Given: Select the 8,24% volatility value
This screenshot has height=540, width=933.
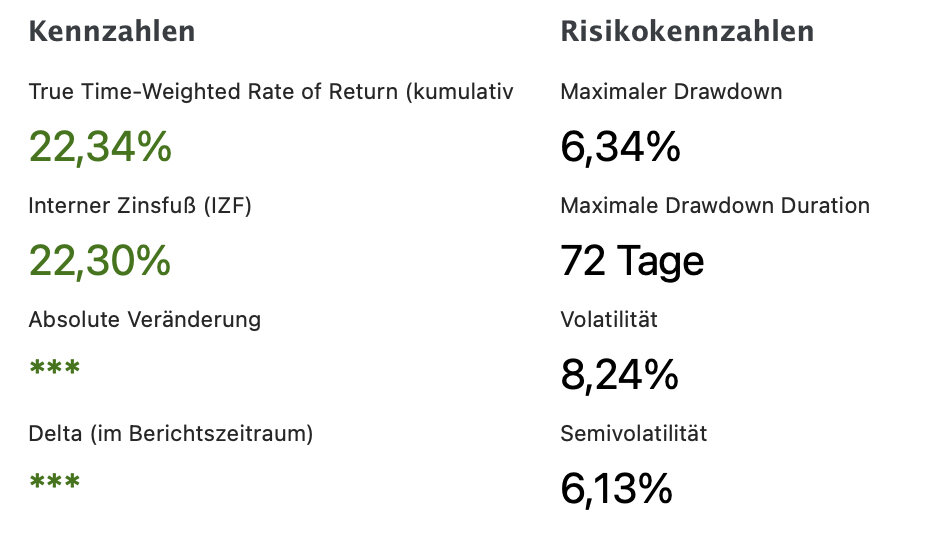Looking at the screenshot, I should (619, 376).
